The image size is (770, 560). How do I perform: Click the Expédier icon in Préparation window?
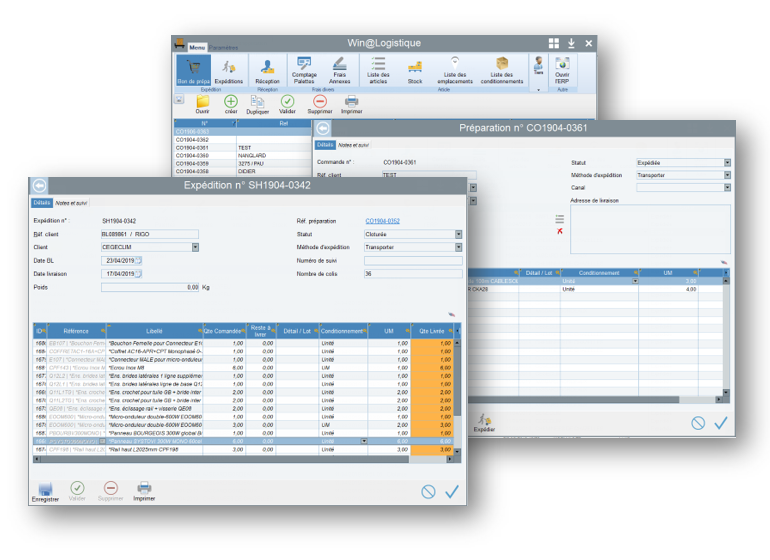(484, 423)
